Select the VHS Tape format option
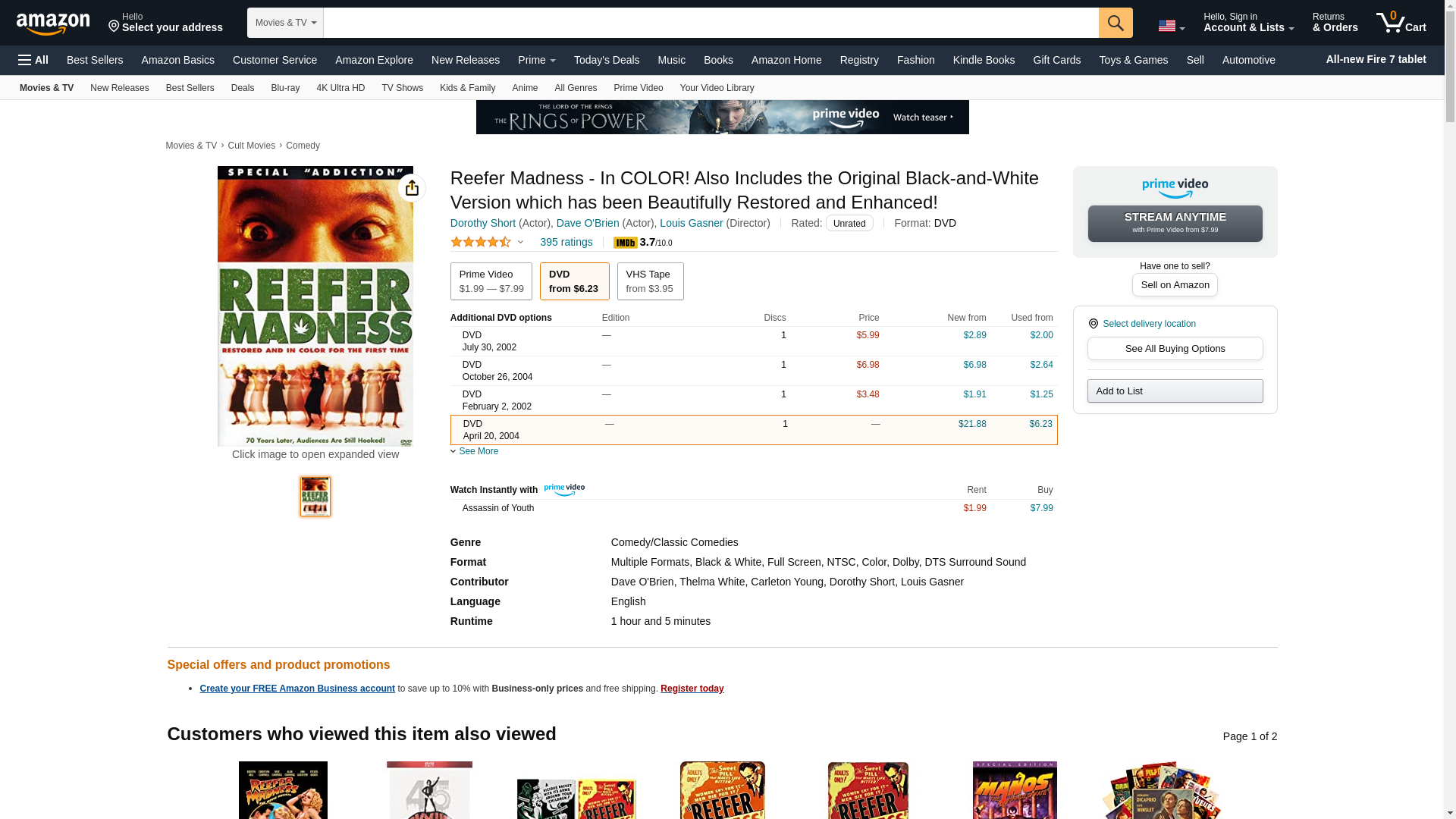The image size is (1456, 819). tap(650, 281)
